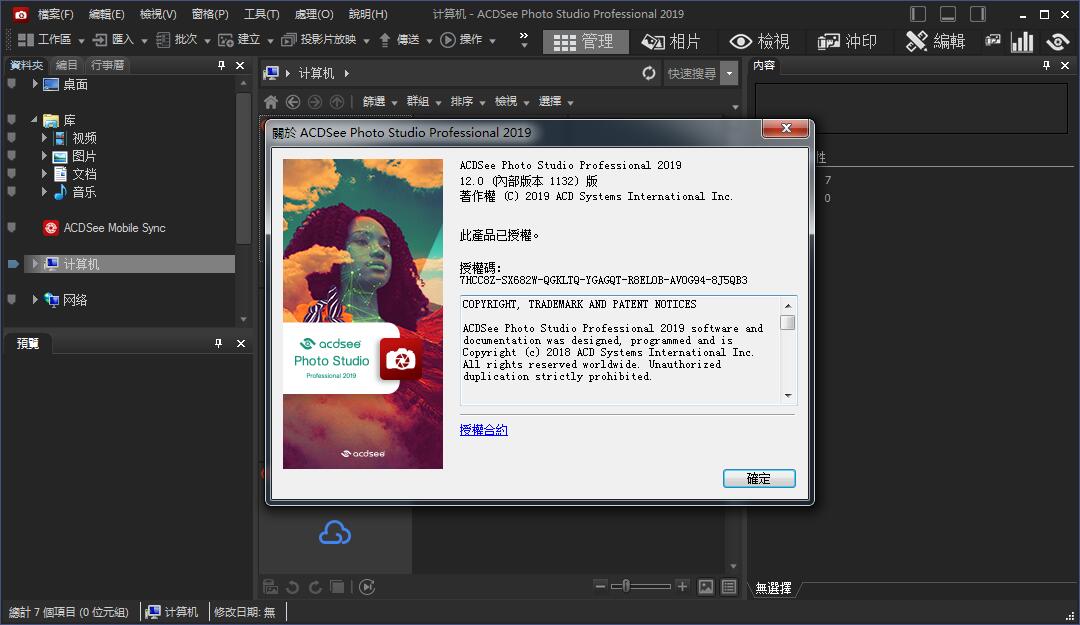Switch to 檢視 (View) mode
This screenshot has height=625, width=1080.
[760, 41]
